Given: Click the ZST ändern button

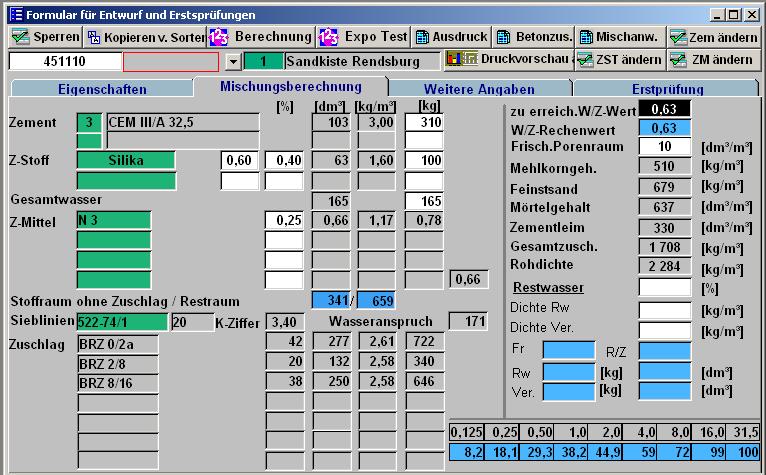Looking at the screenshot, I should (x=619, y=60).
